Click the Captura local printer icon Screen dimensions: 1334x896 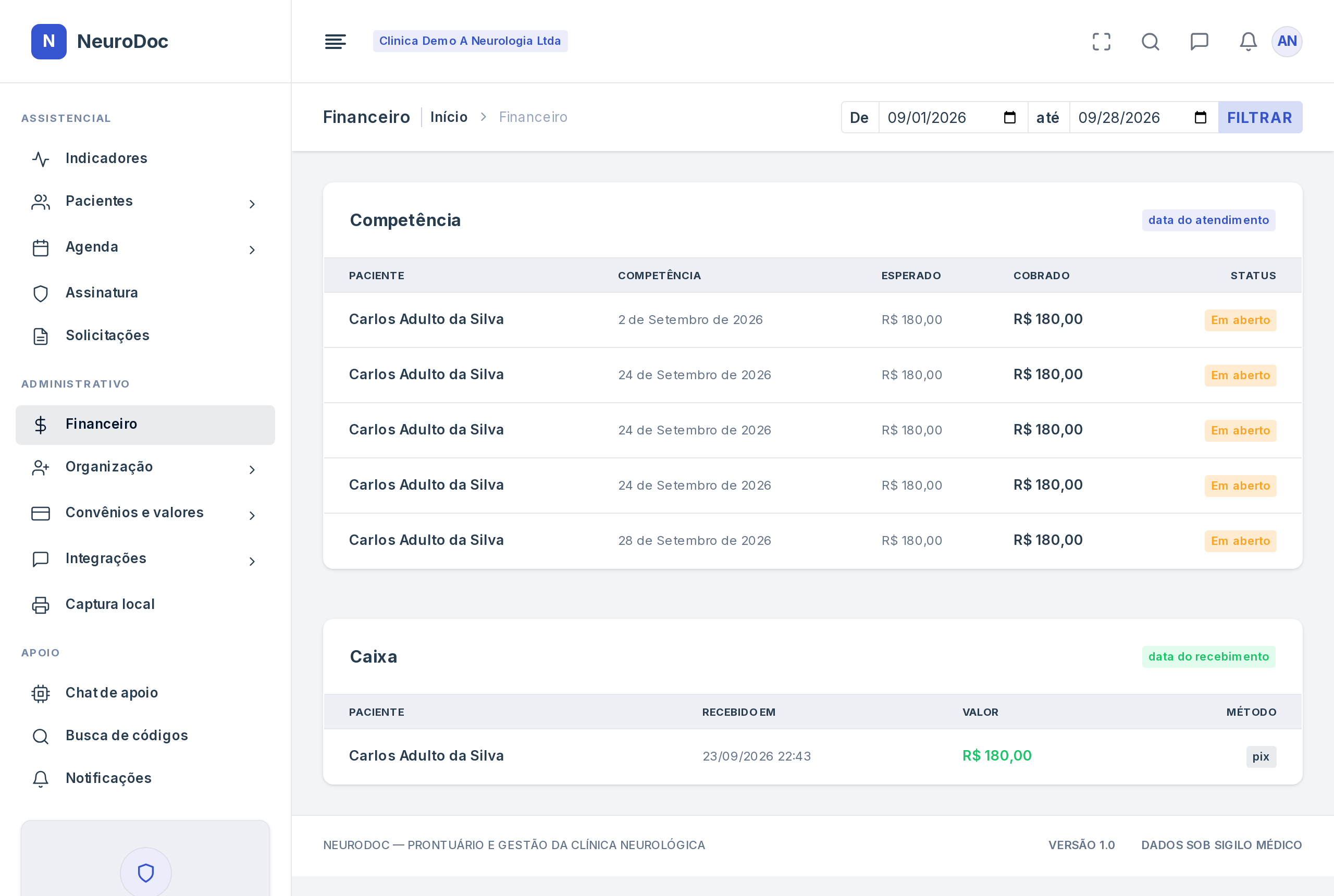coord(41,605)
